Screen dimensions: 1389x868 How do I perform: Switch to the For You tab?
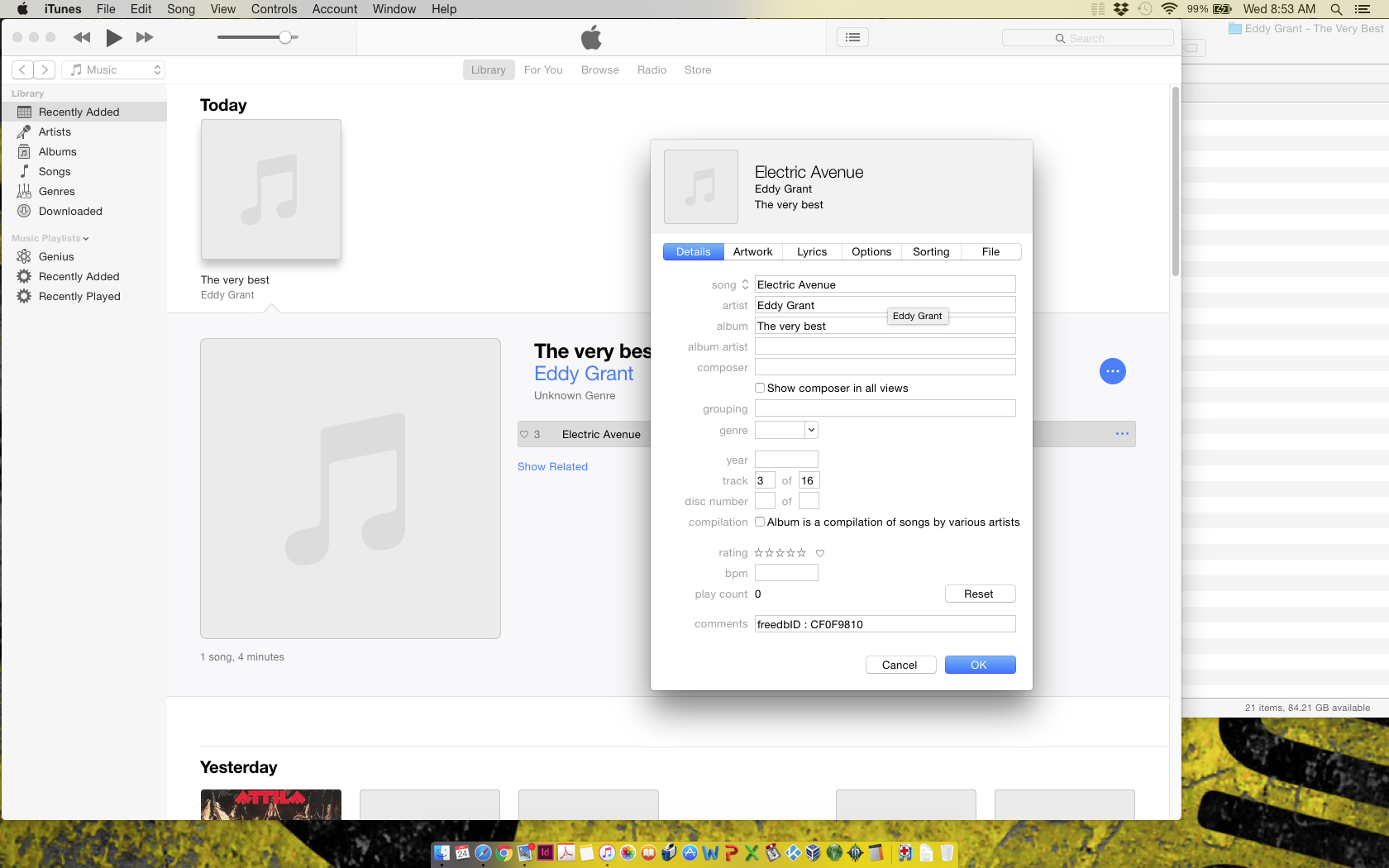point(543,70)
